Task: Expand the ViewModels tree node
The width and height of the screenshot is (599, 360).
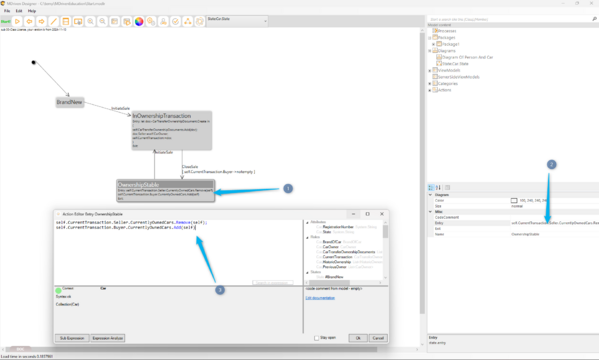Action: coord(430,71)
